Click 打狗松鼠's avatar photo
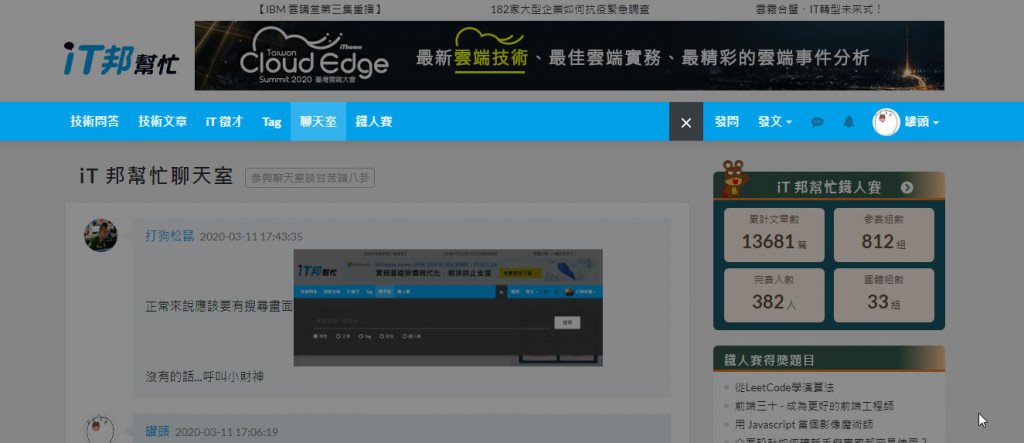 (x=101, y=235)
